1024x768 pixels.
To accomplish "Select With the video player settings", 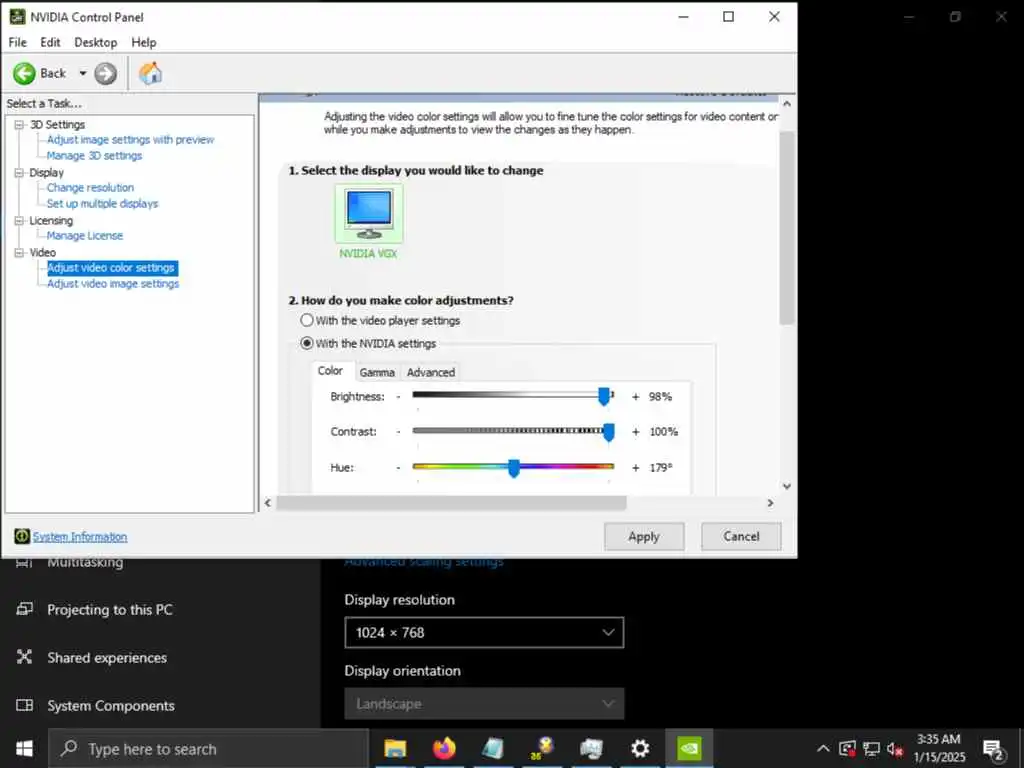I will (x=307, y=320).
